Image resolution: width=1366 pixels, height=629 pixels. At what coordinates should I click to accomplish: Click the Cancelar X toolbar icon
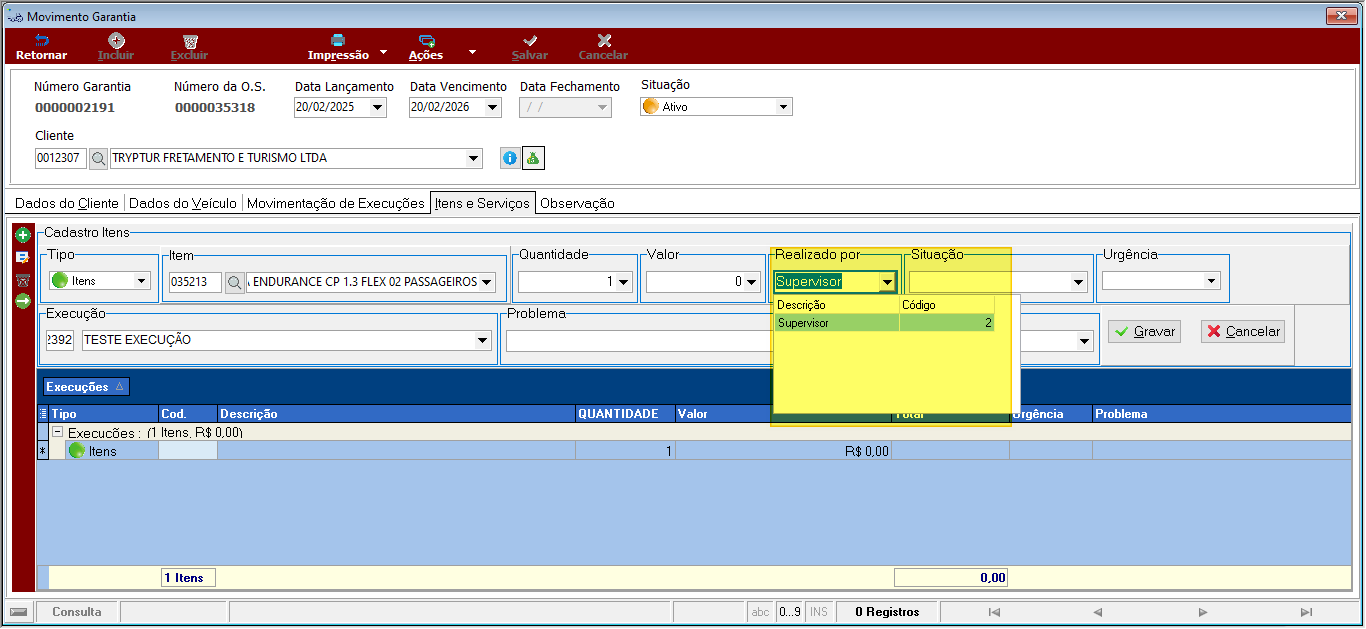604,41
